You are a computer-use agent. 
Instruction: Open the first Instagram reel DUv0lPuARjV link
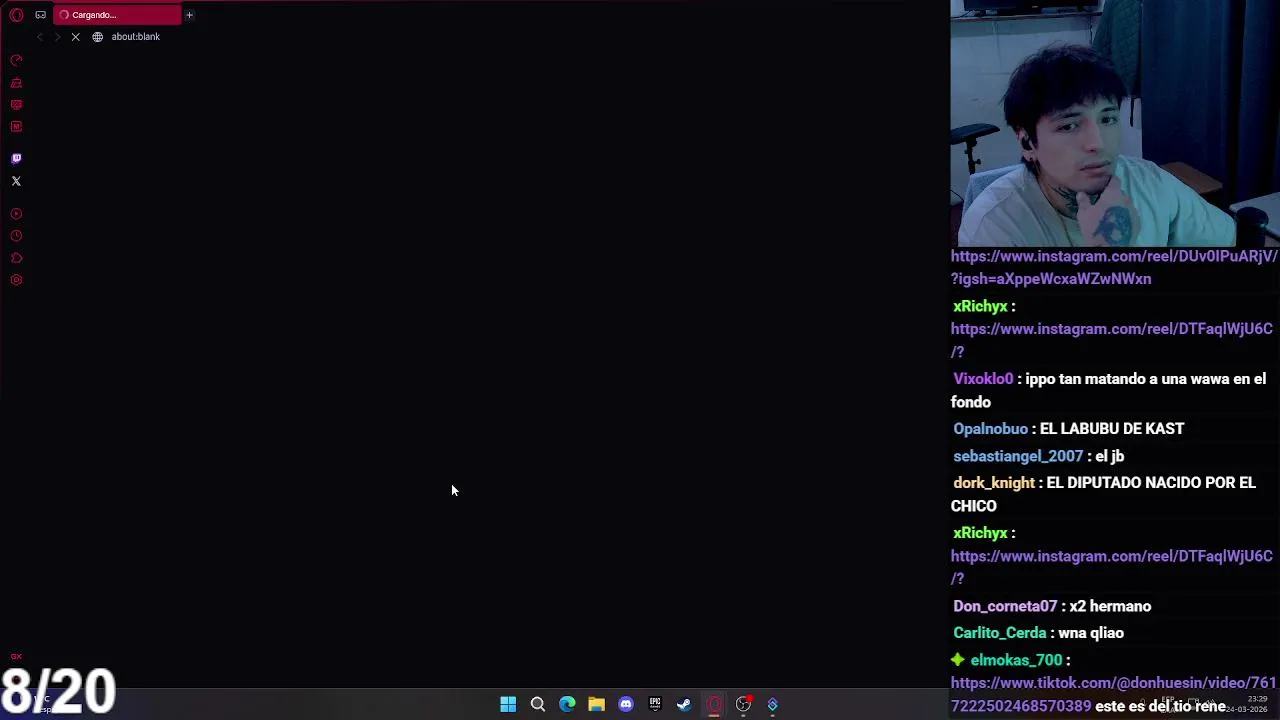click(x=1114, y=268)
